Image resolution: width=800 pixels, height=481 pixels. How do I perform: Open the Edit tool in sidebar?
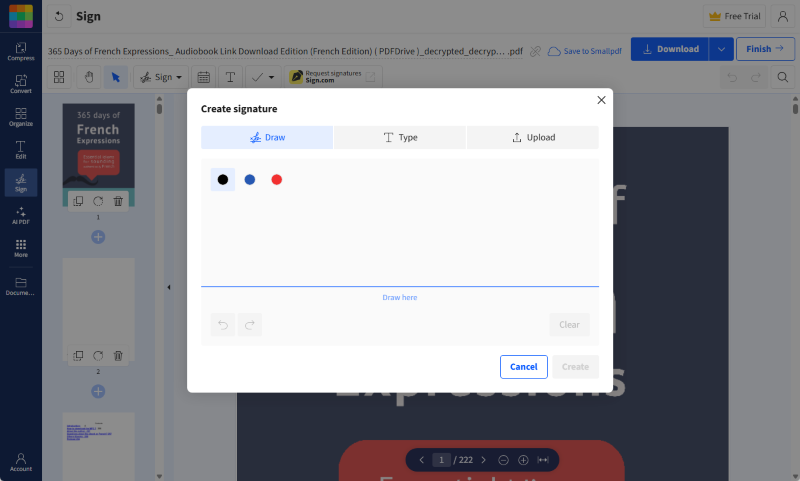click(x=21, y=149)
